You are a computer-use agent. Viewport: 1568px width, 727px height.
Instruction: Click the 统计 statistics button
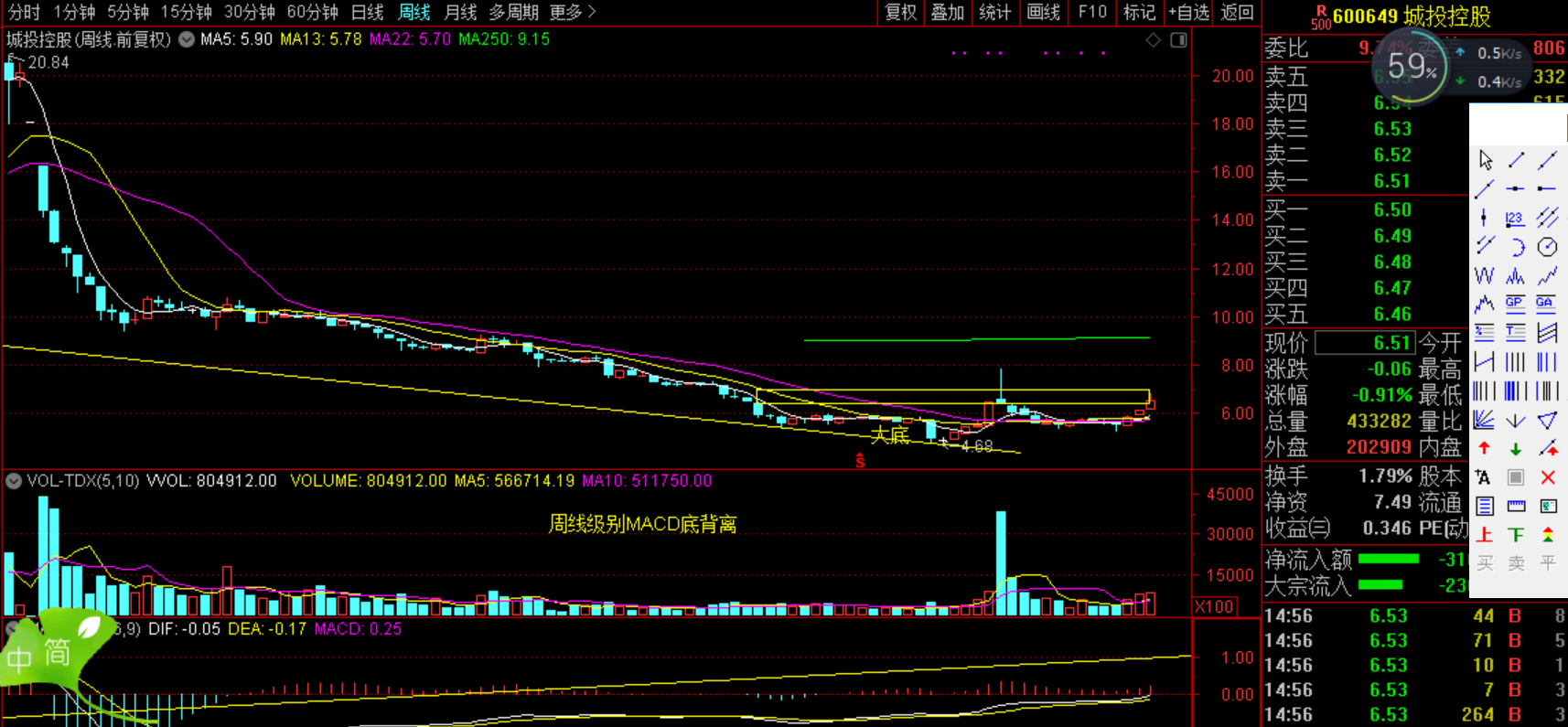(x=995, y=12)
